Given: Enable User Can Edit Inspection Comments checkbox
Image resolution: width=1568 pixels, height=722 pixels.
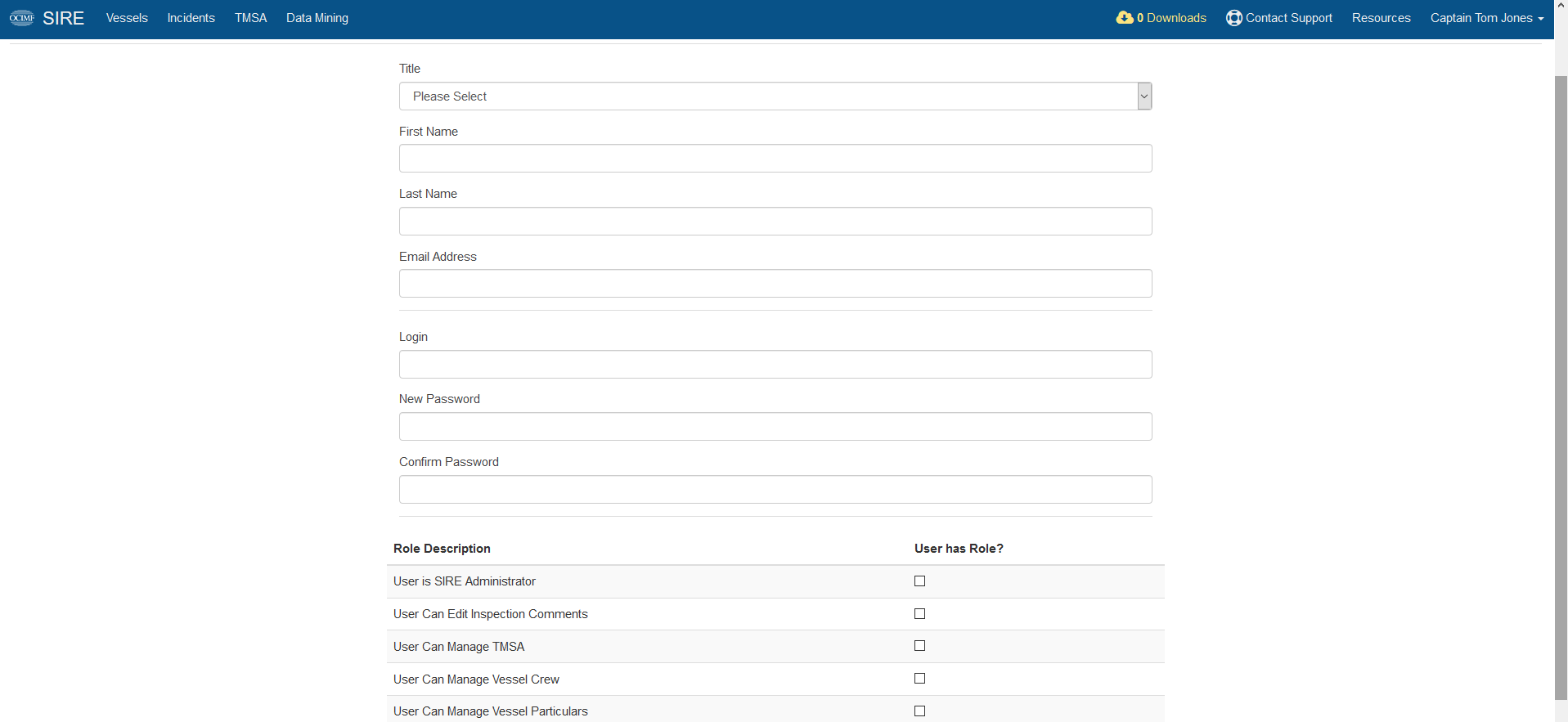Looking at the screenshot, I should (919, 614).
